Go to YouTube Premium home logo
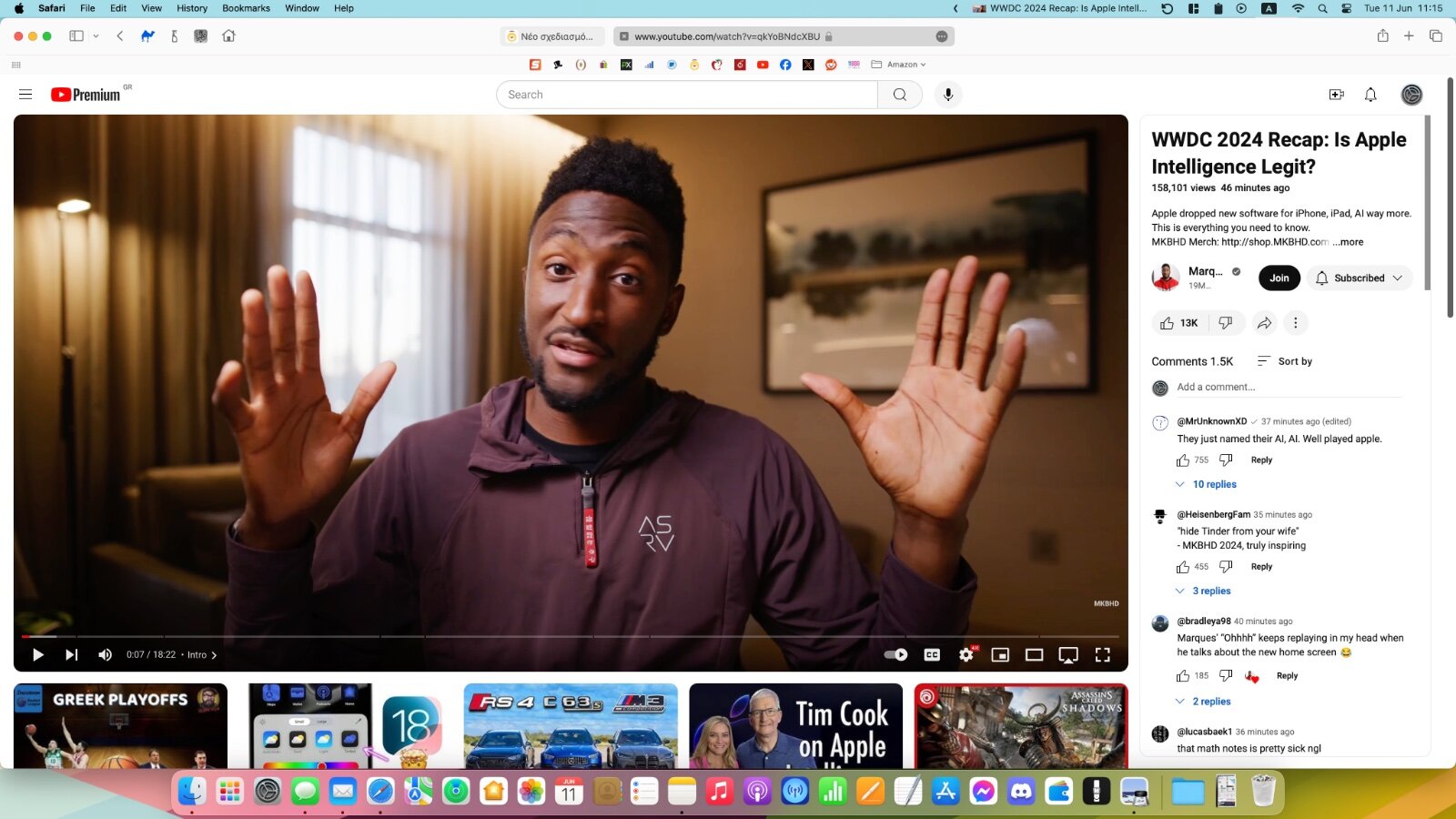This screenshot has height=819, width=1456. point(86,95)
